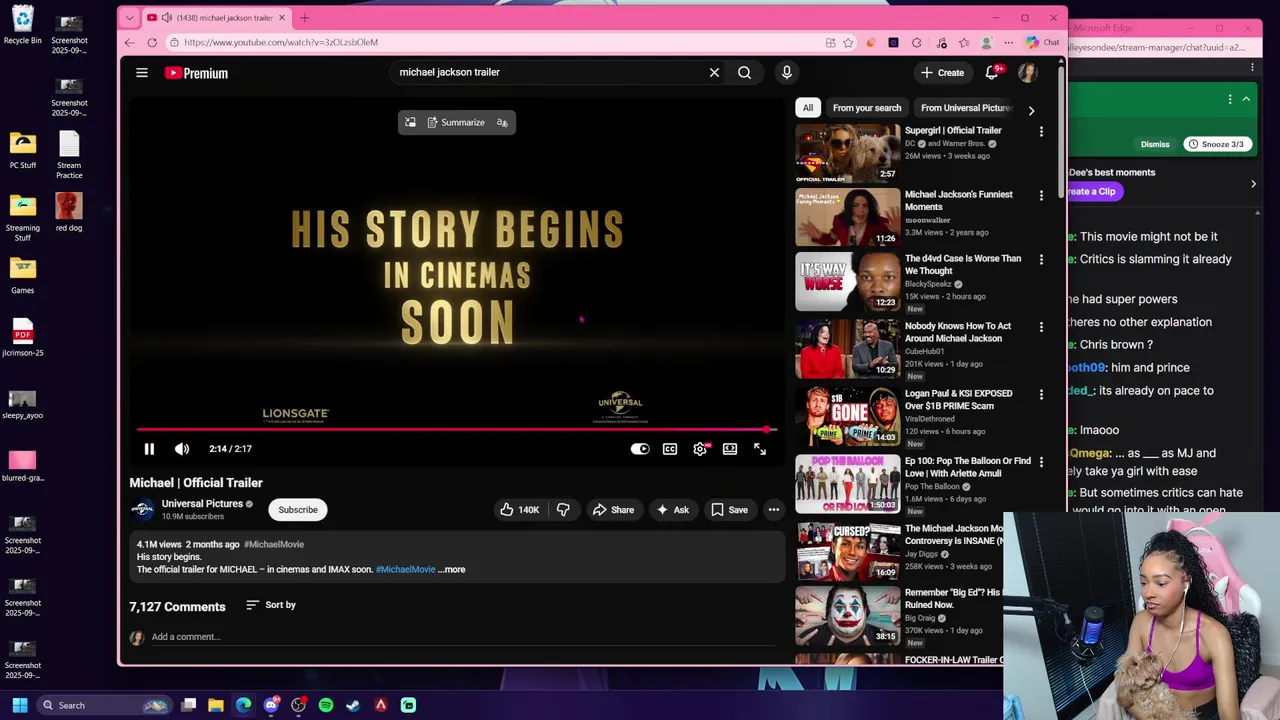Open options menu for Supergirl trailer
The height and width of the screenshot is (720, 1280).
pyautogui.click(x=1041, y=132)
